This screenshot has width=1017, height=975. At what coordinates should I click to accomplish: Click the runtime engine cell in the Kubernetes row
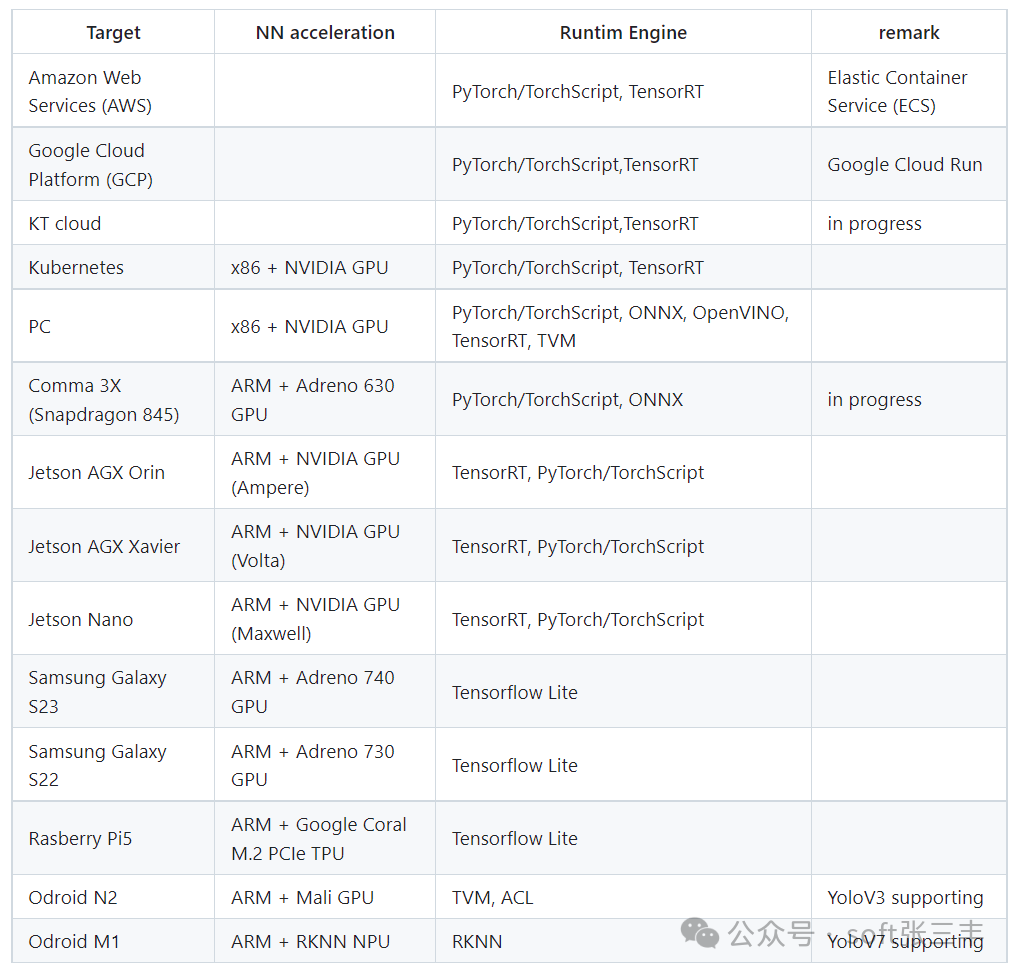(x=623, y=267)
